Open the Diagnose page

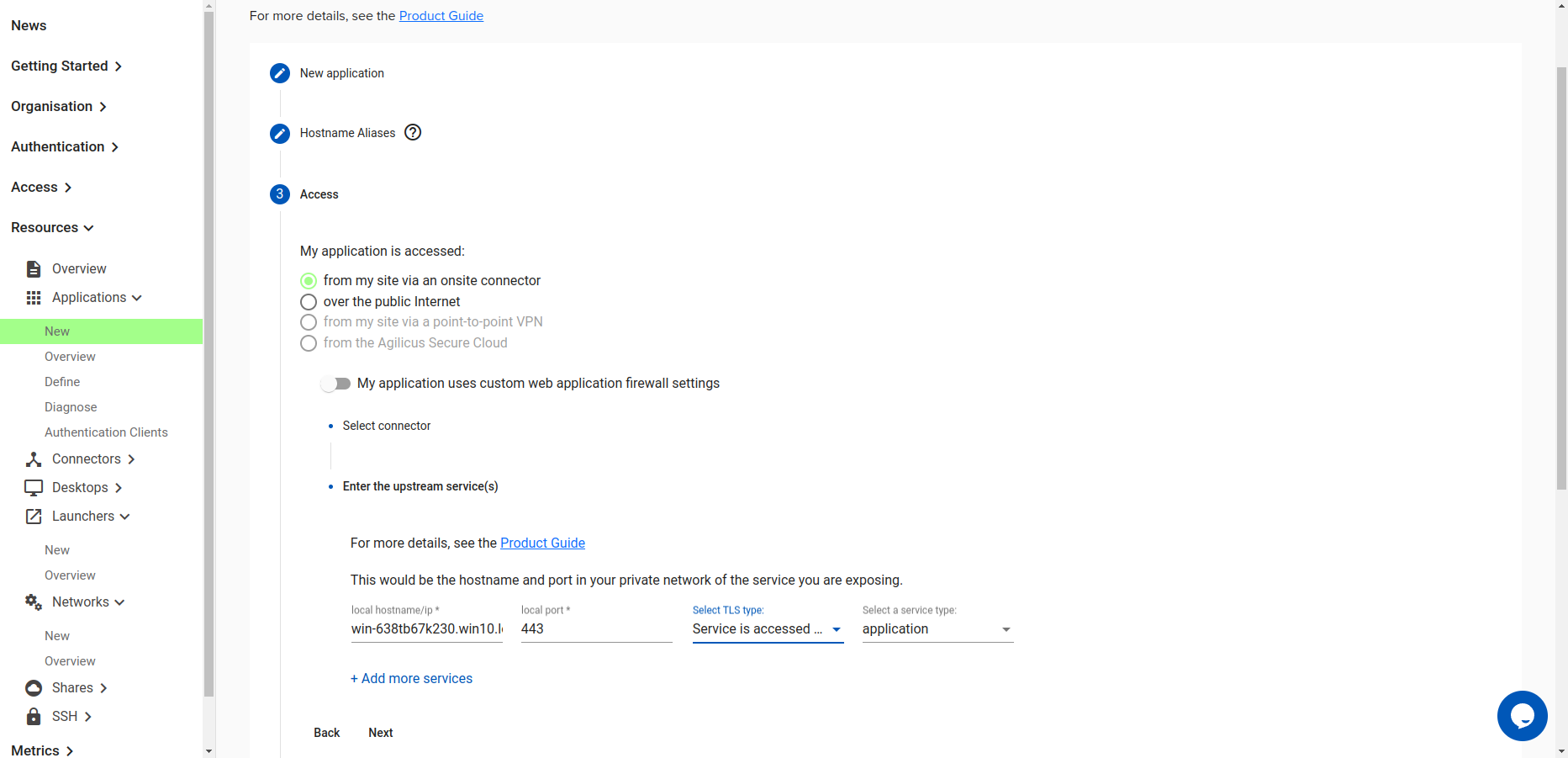click(71, 406)
